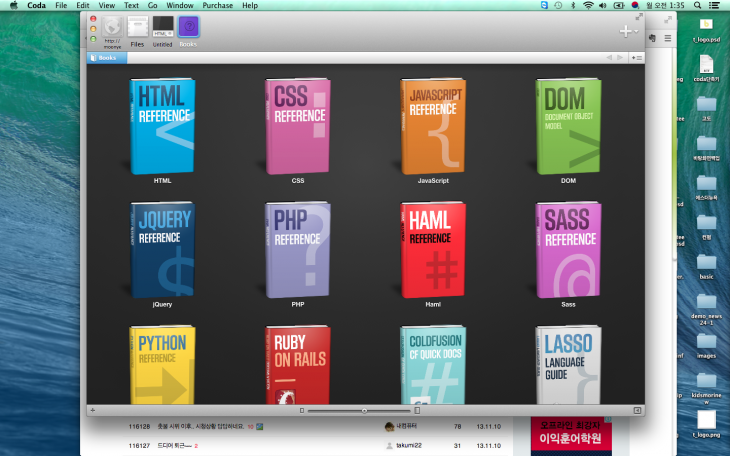730x456 pixels.
Task: Click the small book size icon
Action: tap(301, 410)
